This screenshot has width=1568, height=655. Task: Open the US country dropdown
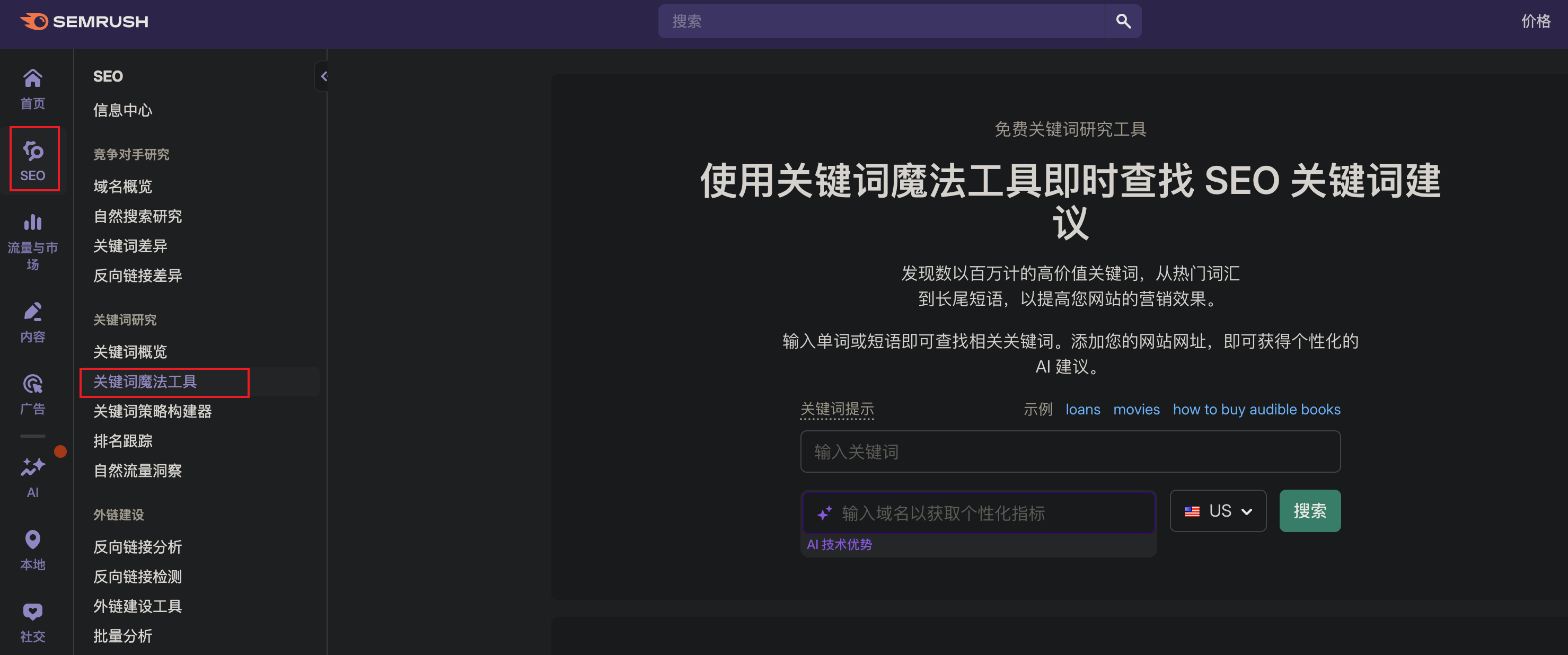coord(1218,511)
